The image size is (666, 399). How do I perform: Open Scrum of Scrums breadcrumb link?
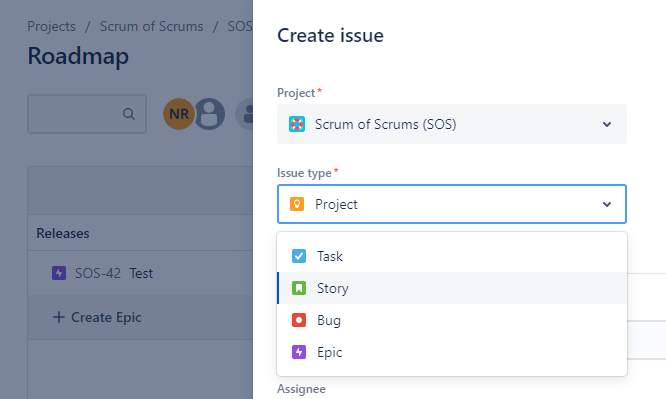(152, 26)
